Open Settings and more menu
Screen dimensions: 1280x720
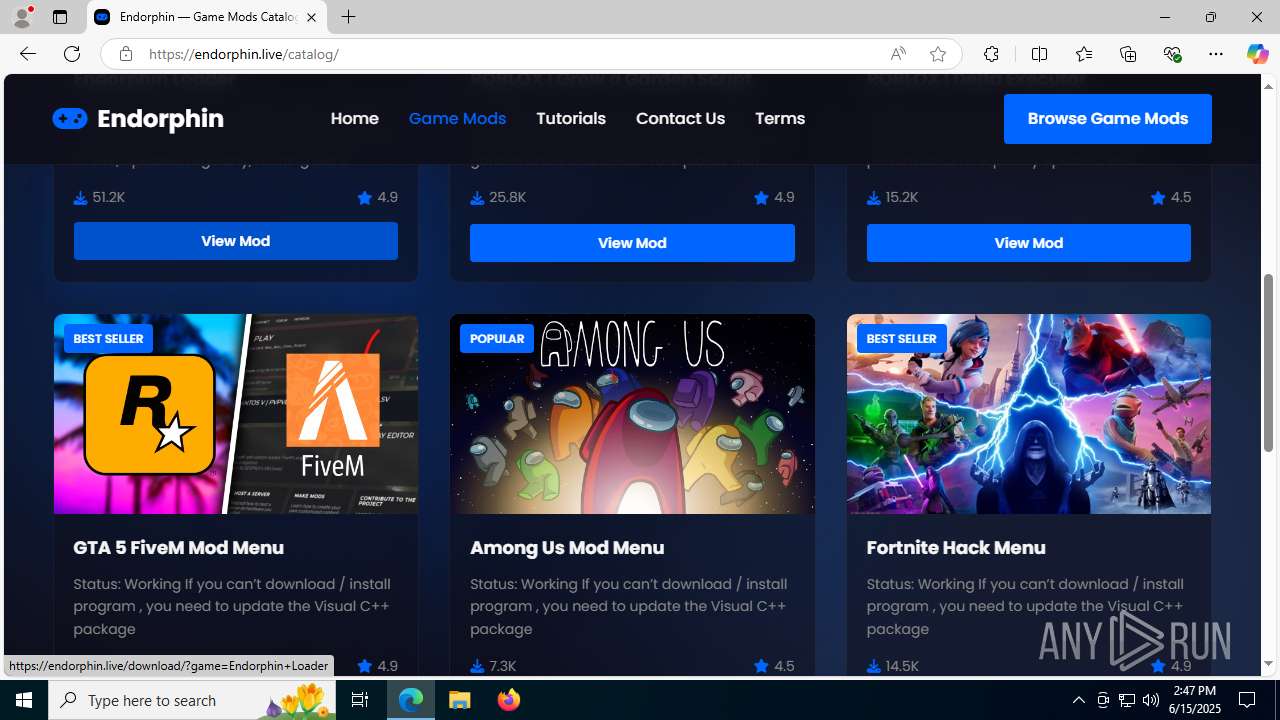click(x=1216, y=54)
